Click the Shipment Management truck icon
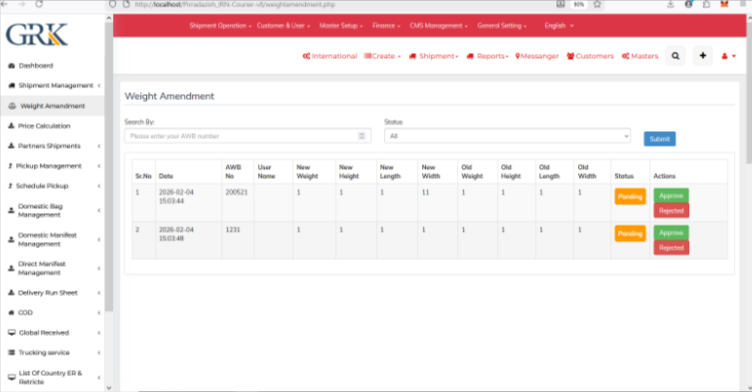Image resolution: width=752 pixels, height=392 pixels. (x=12, y=85)
